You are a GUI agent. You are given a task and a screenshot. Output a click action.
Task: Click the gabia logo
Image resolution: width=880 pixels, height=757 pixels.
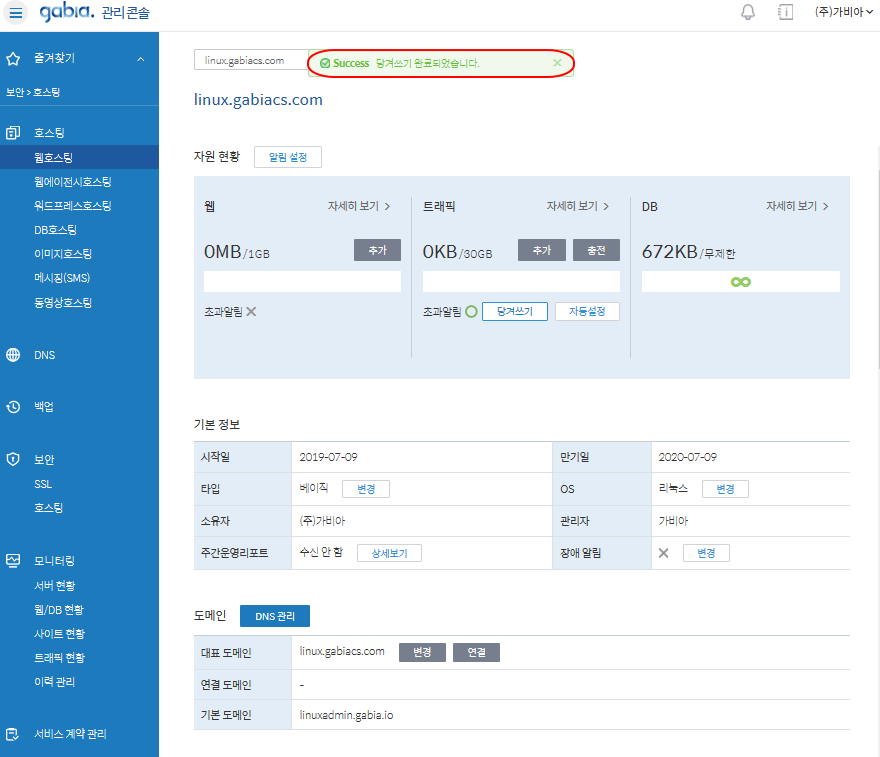67,12
